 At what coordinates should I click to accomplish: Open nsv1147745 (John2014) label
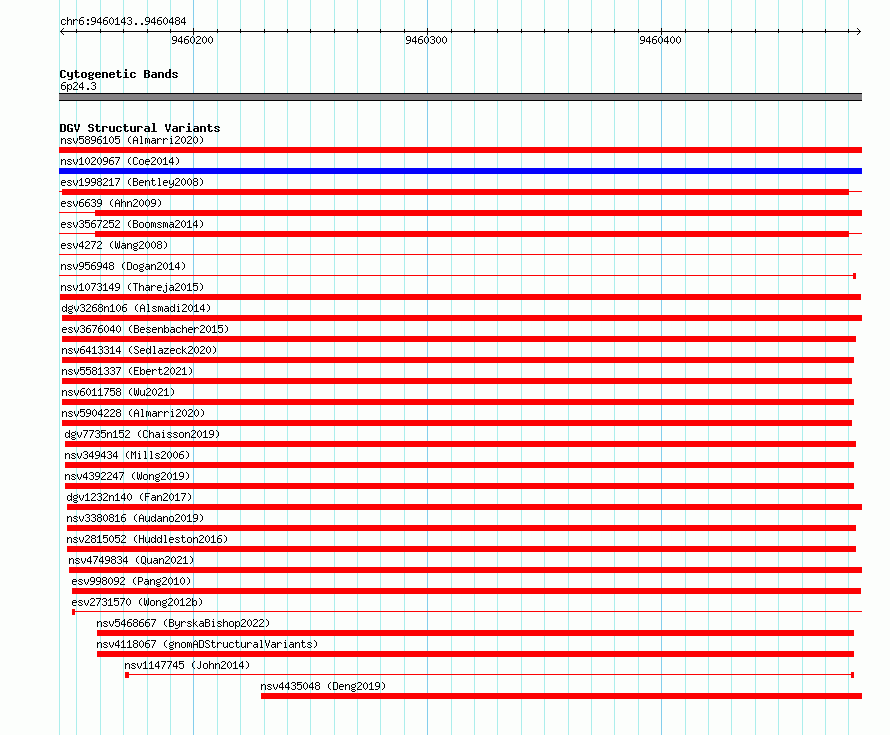[x=187, y=665]
